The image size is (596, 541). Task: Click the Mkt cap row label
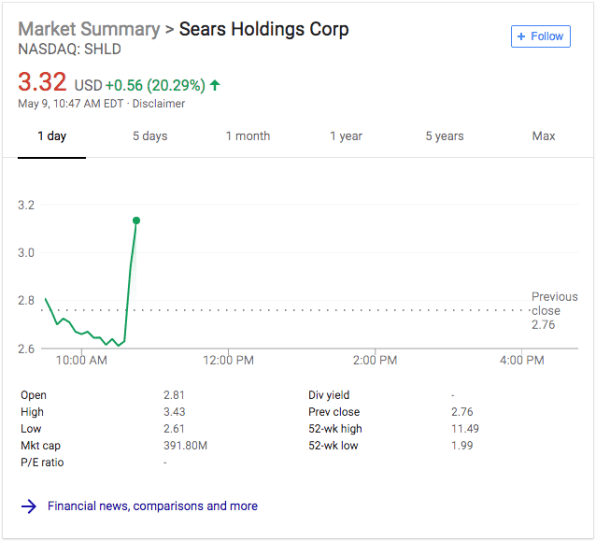(x=41, y=445)
